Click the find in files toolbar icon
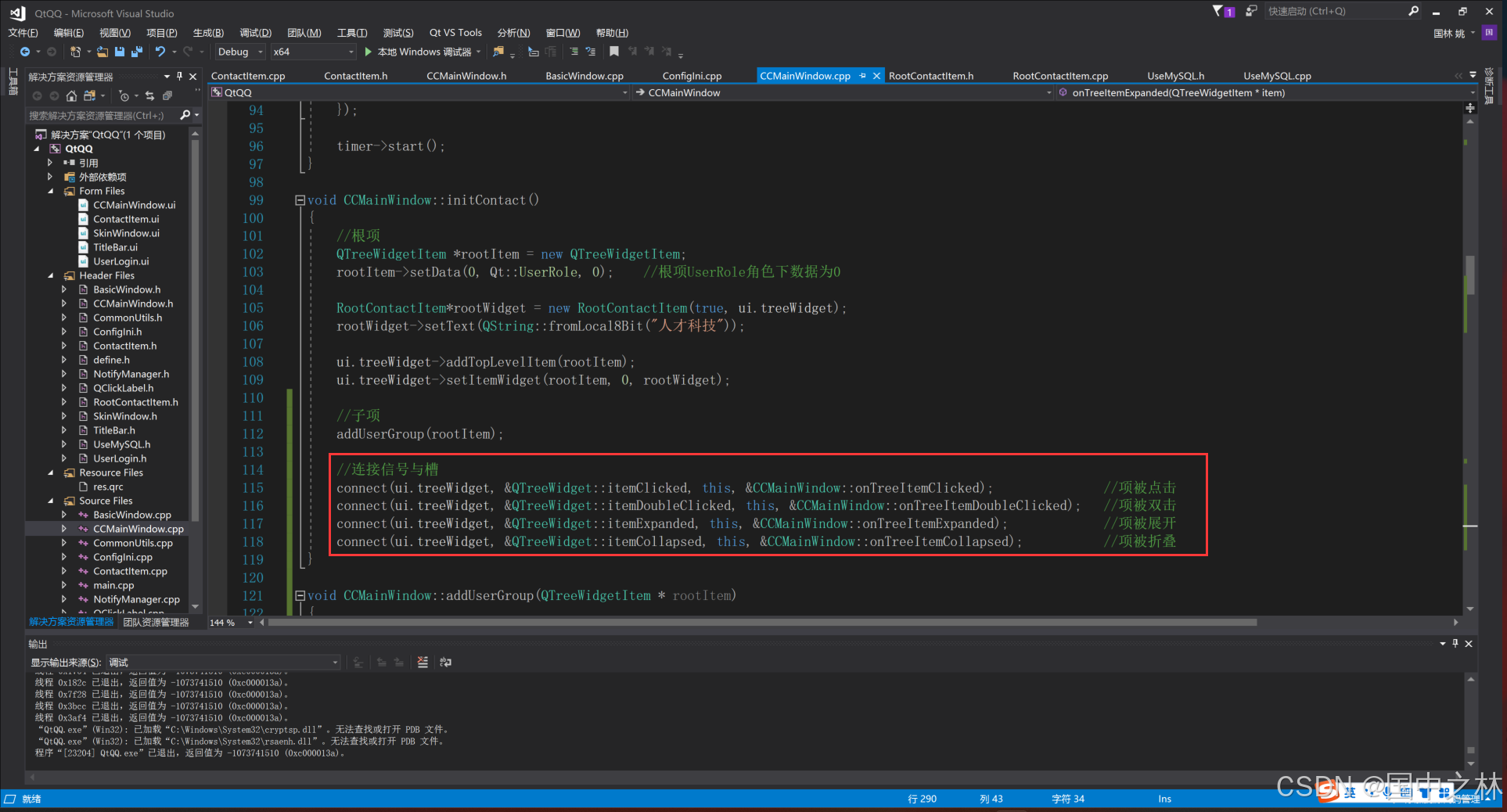Viewport: 1507px width, 812px height. 498,52
